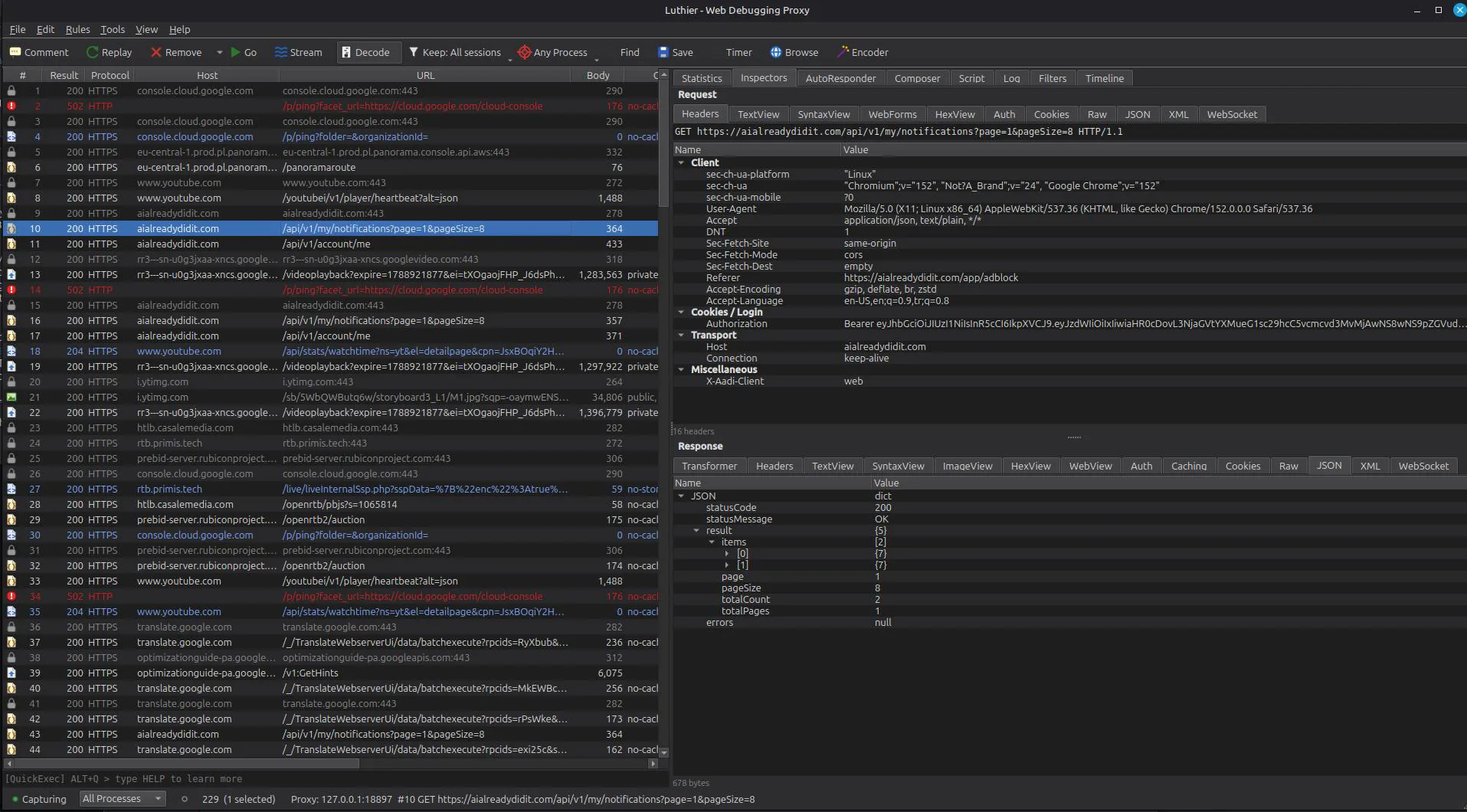This screenshot has width=1467, height=812.
Task: Click the red error icon of session 2
Action: pyautogui.click(x=11, y=106)
